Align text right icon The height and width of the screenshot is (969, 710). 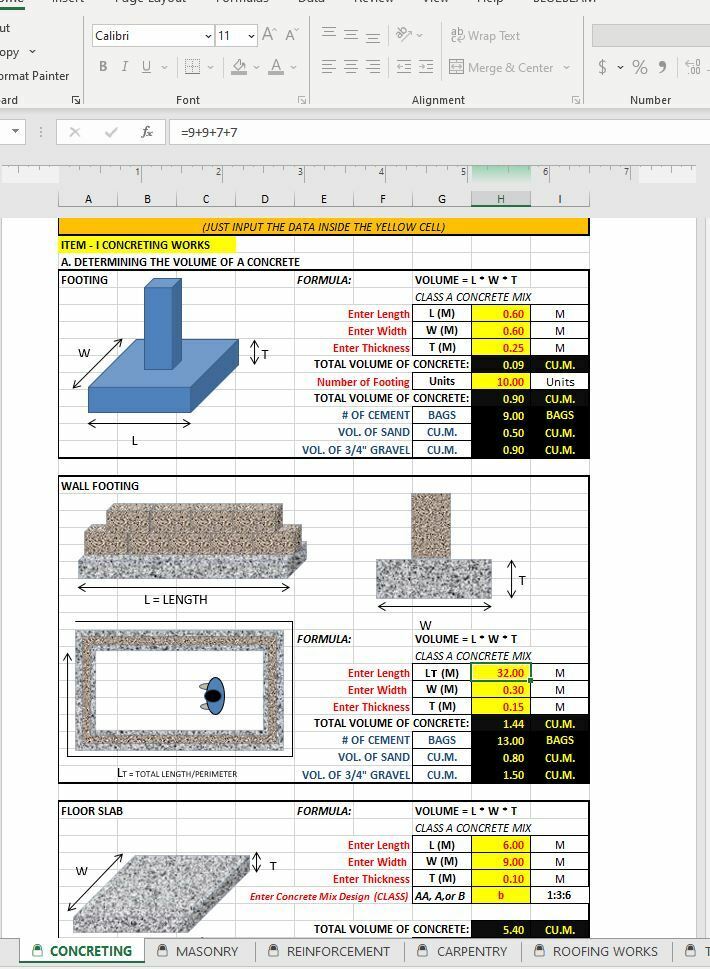pos(373,67)
